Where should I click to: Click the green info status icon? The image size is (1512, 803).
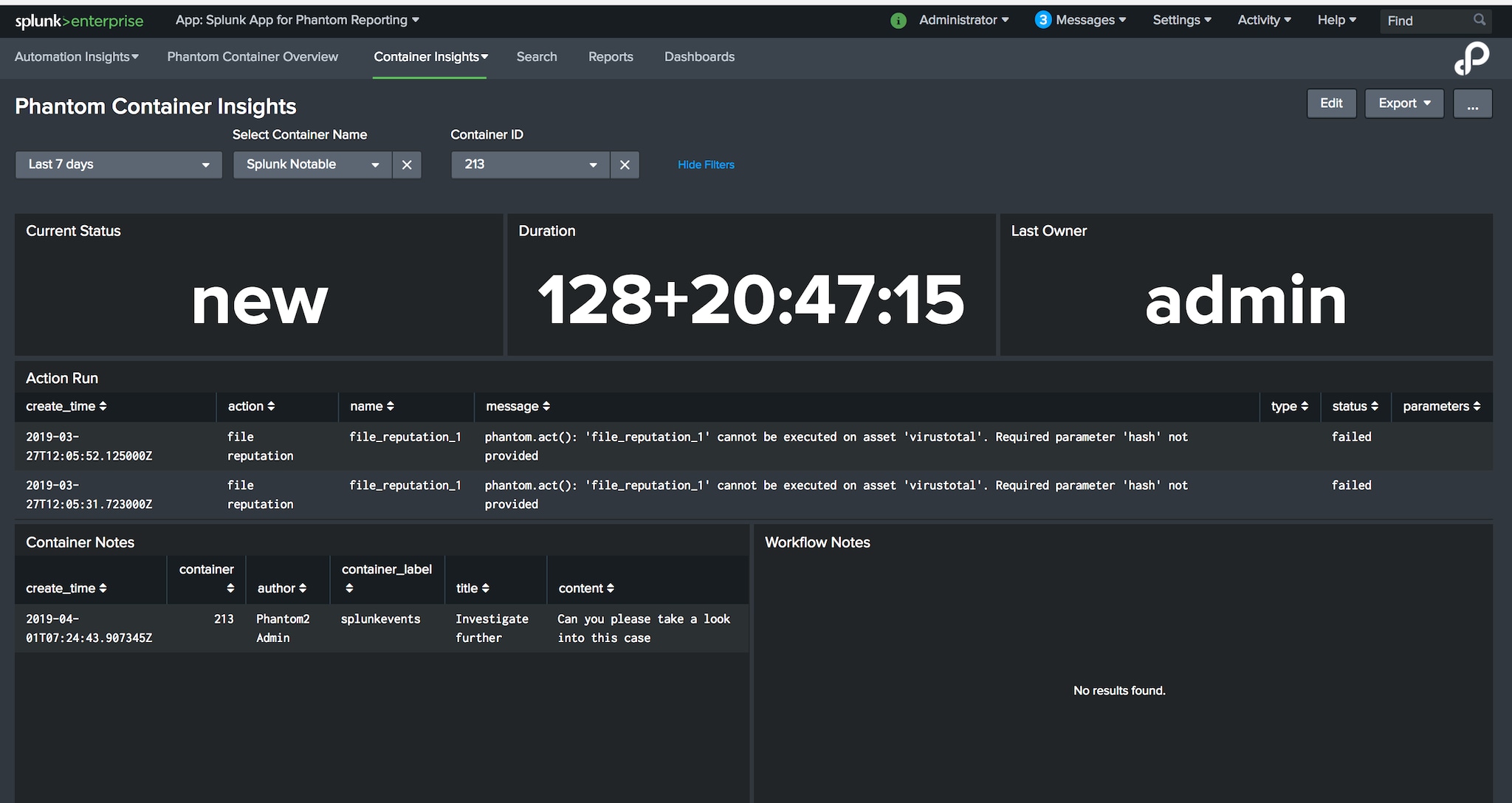(898, 21)
